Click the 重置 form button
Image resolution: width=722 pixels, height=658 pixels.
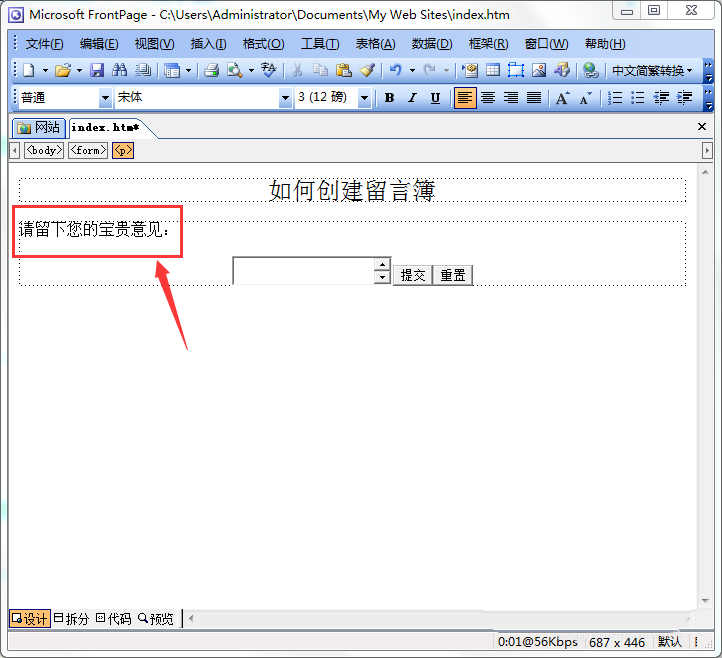coord(453,275)
